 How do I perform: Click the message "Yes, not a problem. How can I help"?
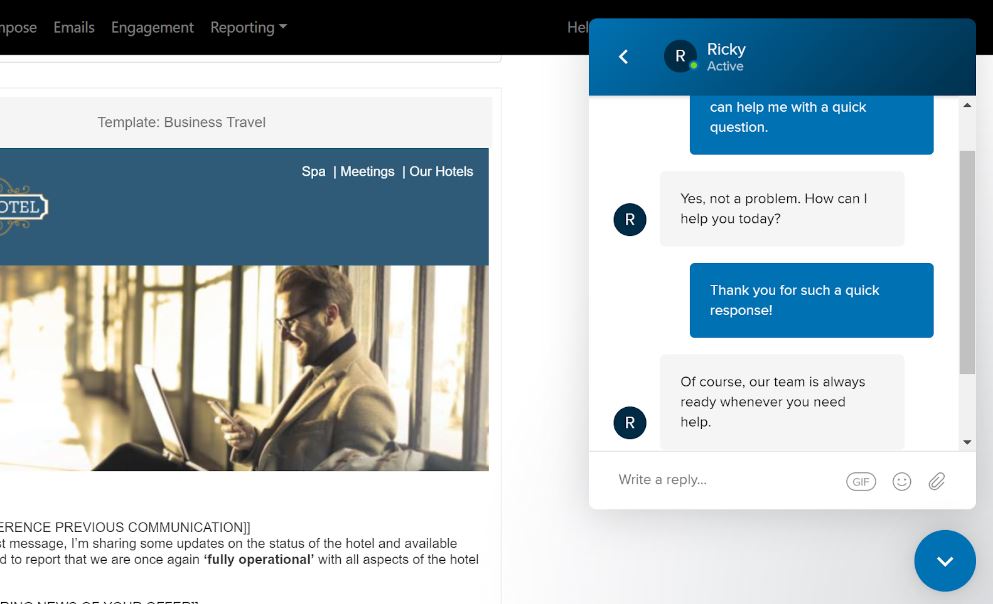pos(781,208)
